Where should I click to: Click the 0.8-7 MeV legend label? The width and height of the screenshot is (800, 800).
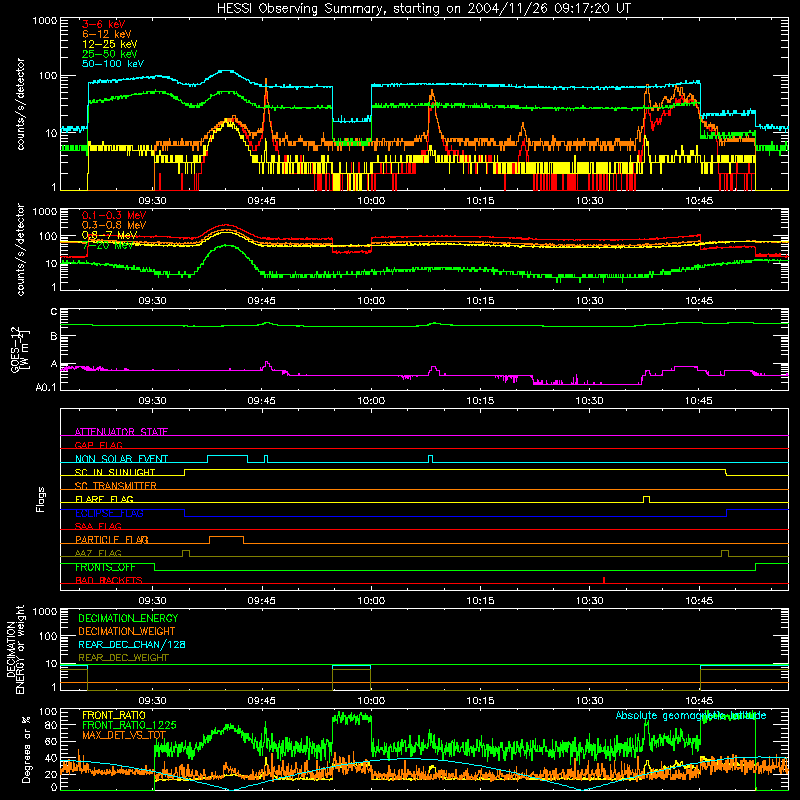[x=110, y=235]
